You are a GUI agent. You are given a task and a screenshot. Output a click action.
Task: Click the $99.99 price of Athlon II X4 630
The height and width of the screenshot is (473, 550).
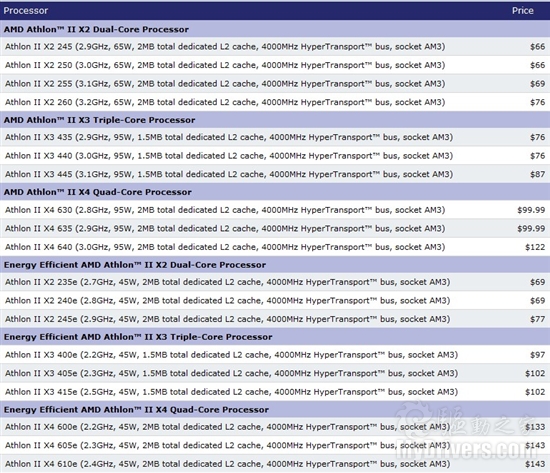pos(531,210)
